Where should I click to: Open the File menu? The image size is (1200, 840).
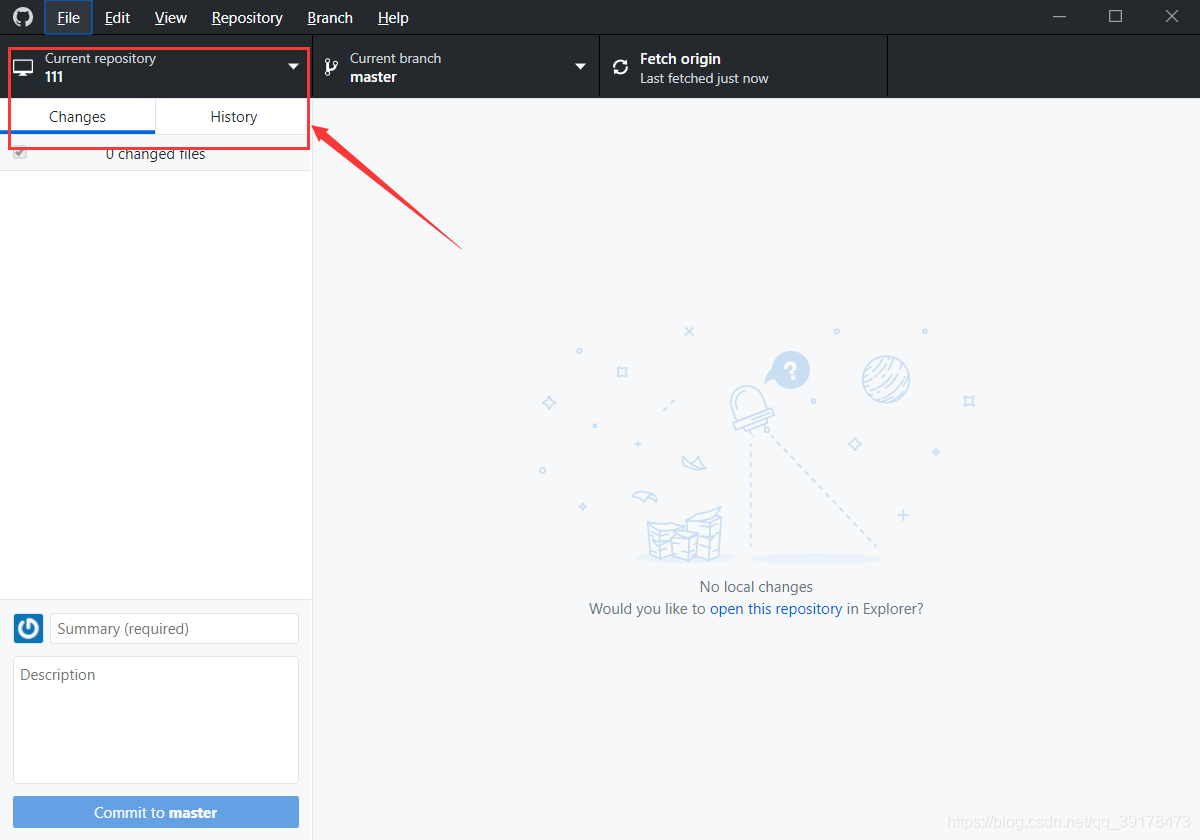68,18
